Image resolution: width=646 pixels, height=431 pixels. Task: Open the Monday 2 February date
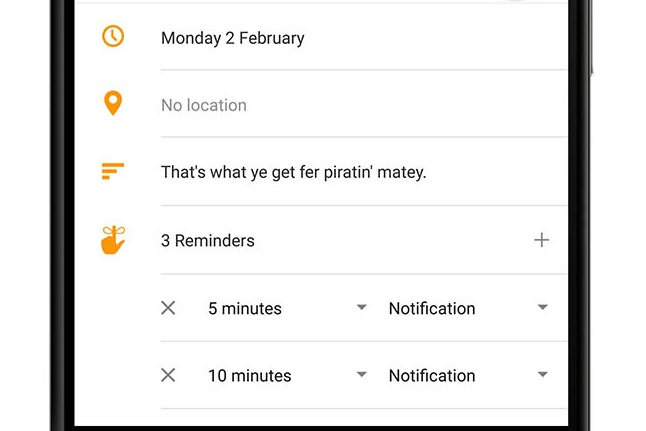click(232, 38)
